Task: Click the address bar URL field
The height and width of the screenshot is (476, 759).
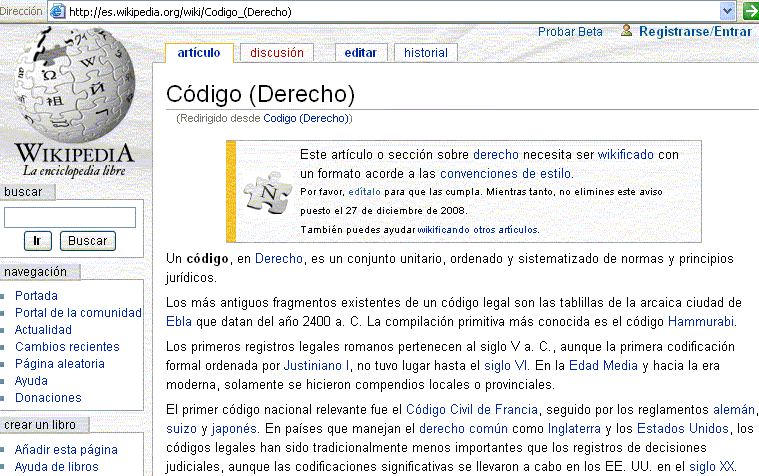Action: click(x=392, y=12)
